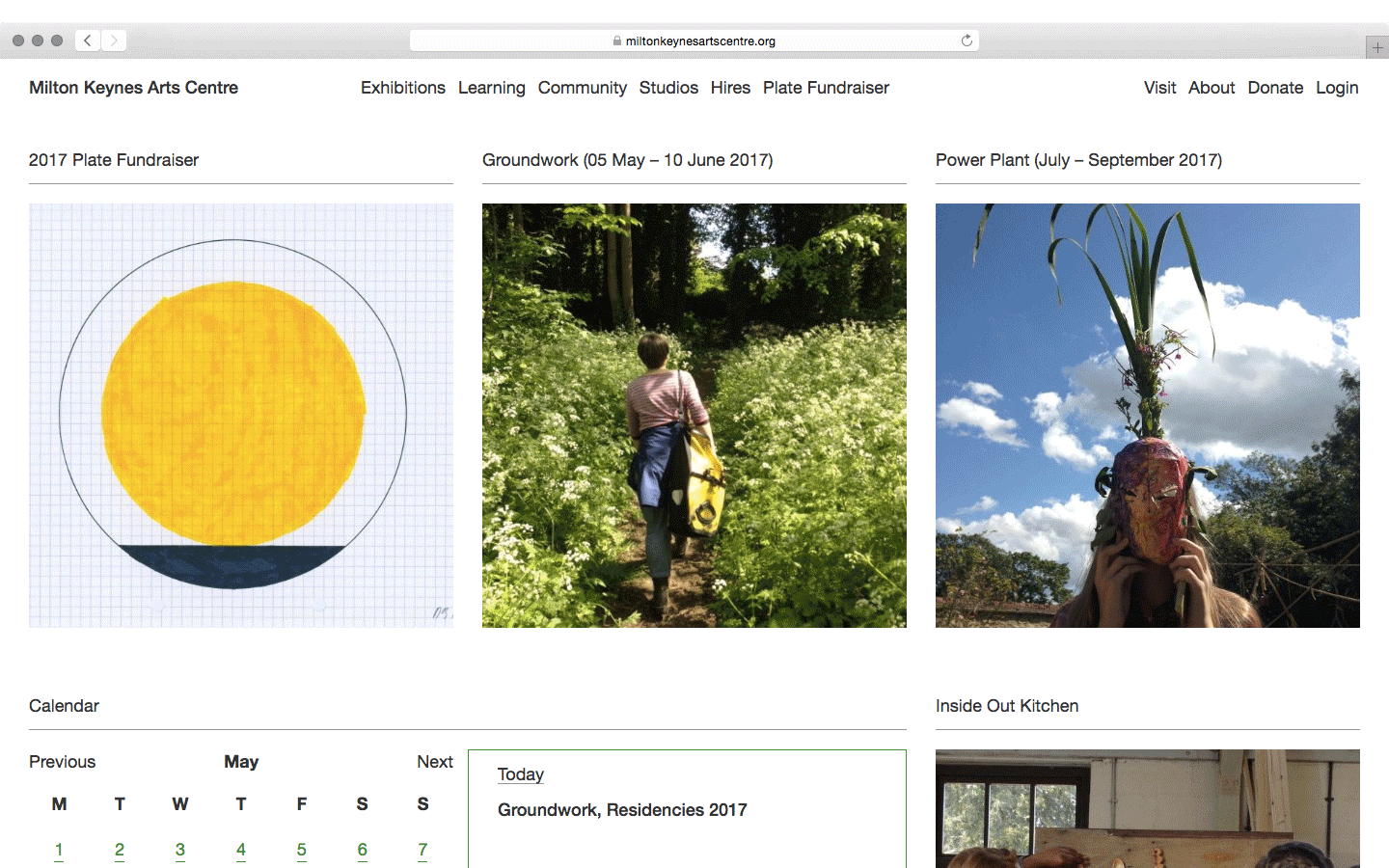
Task: Click the Visit link
Action: tap(1159, 88)
